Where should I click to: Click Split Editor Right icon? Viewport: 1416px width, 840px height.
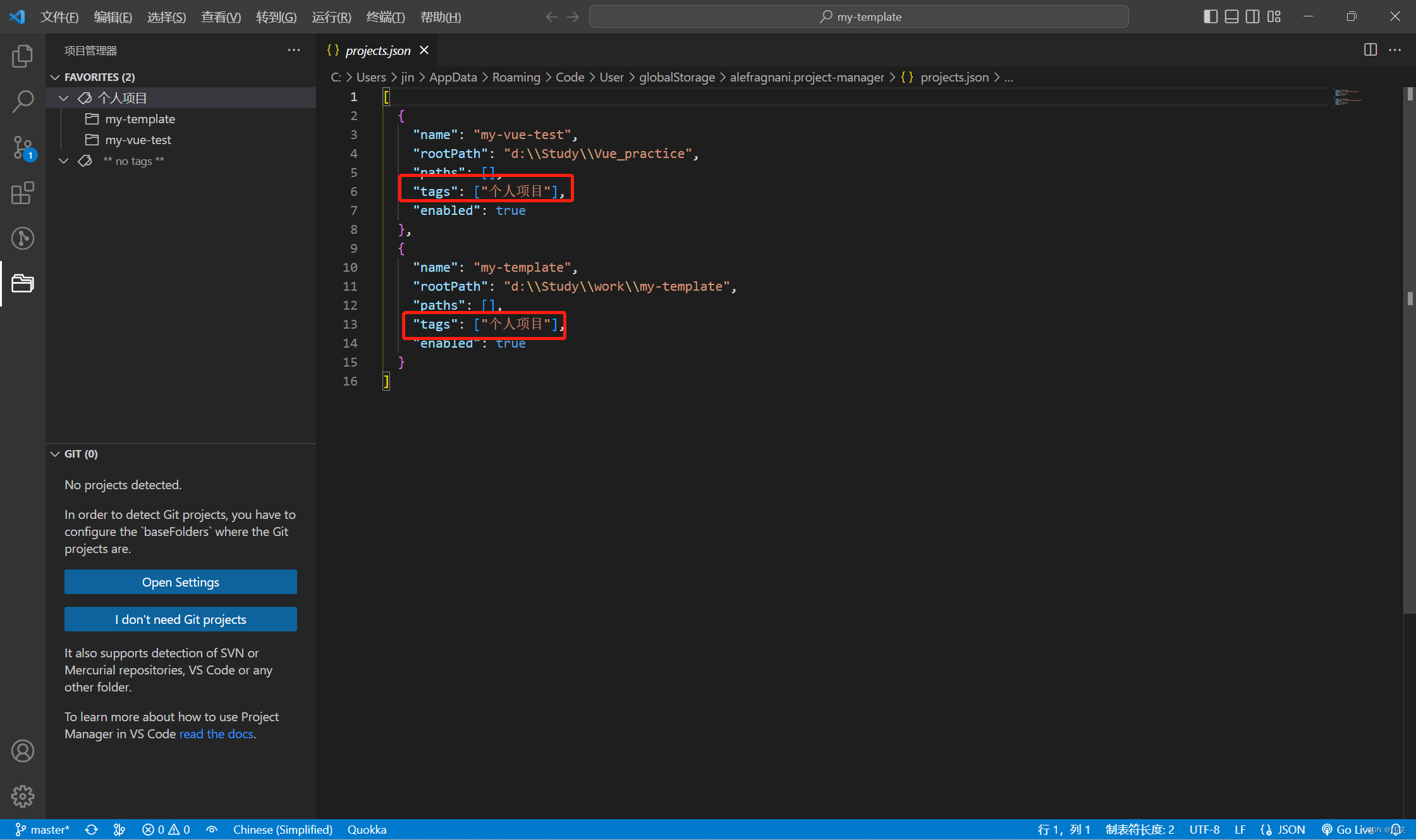point(1370,50)
